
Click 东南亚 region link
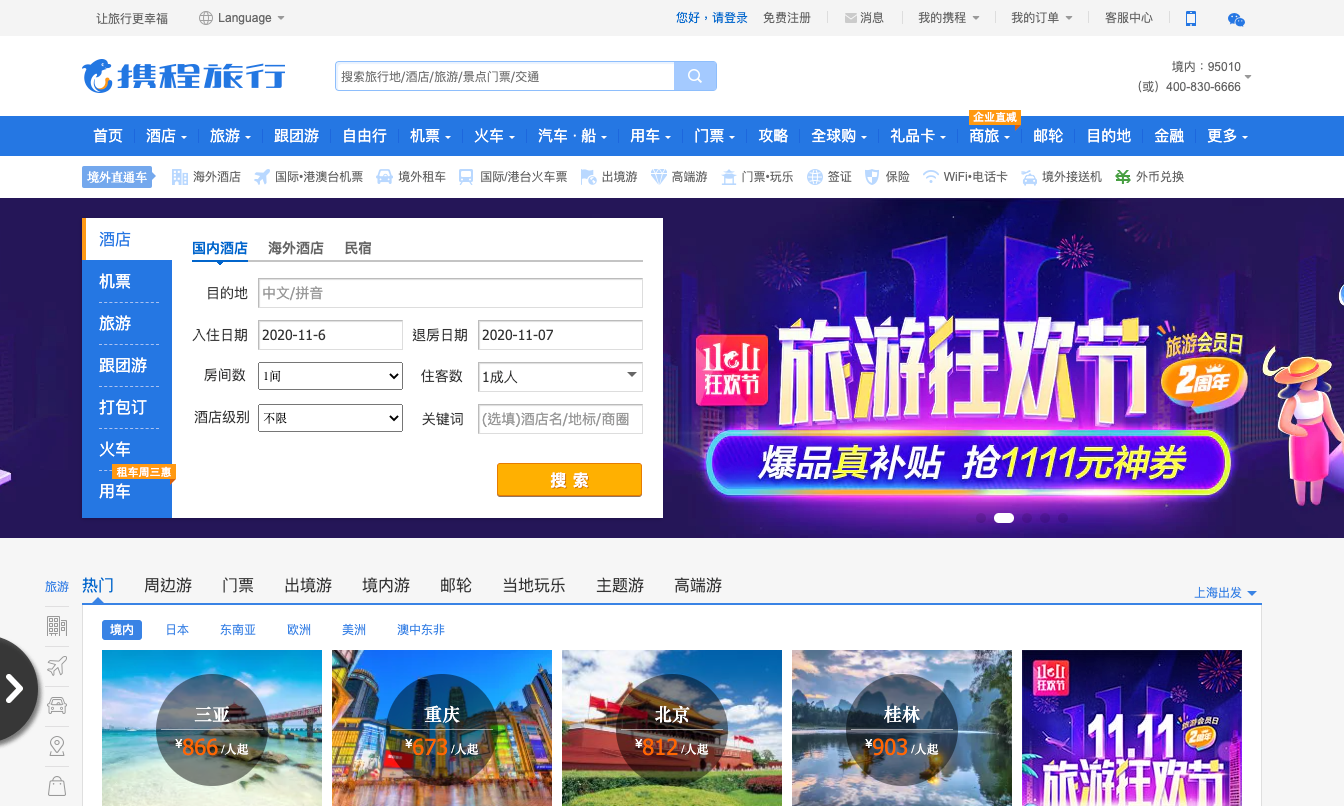coord(238,630)
